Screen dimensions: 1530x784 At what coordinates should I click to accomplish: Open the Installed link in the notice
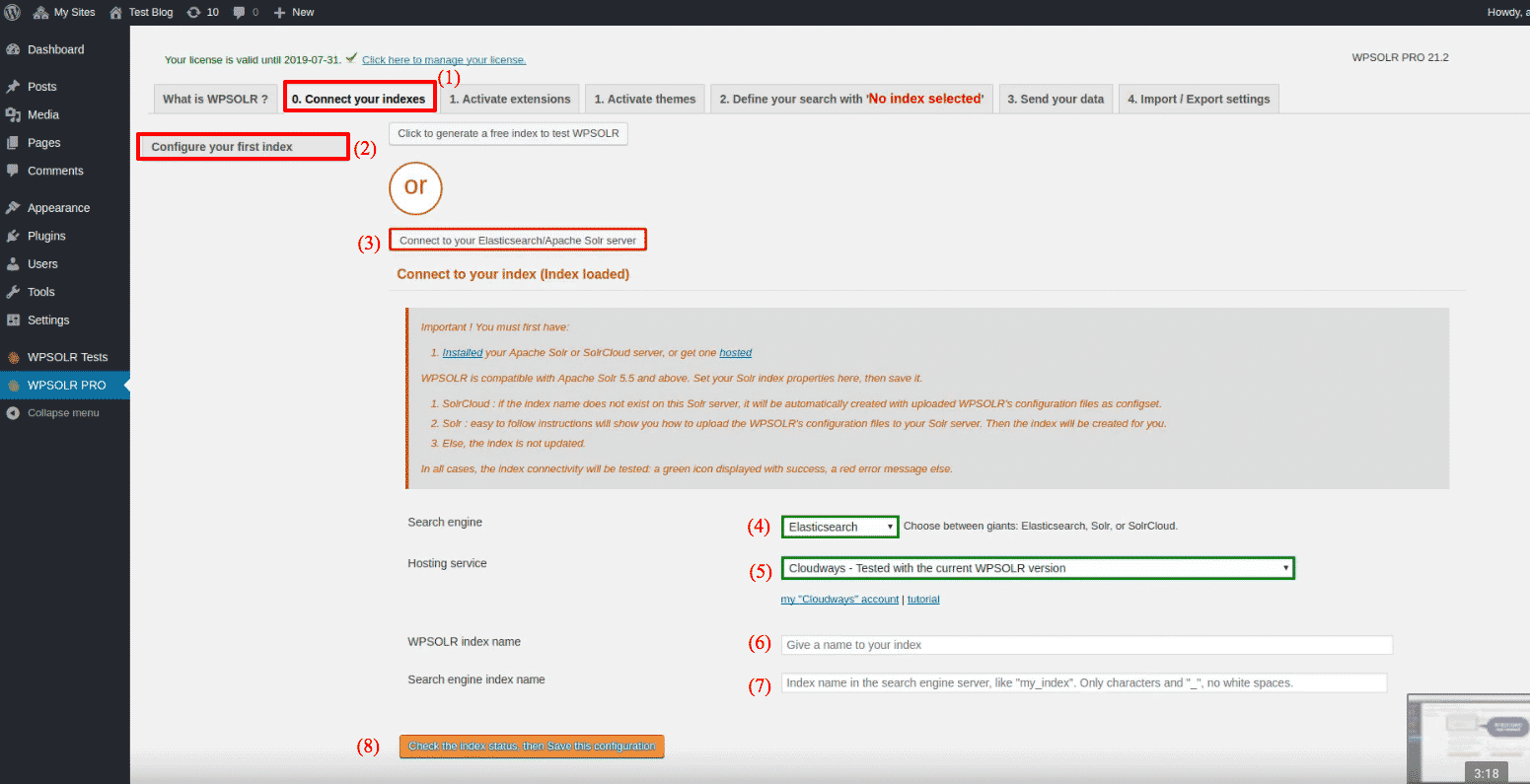(463, 352)
